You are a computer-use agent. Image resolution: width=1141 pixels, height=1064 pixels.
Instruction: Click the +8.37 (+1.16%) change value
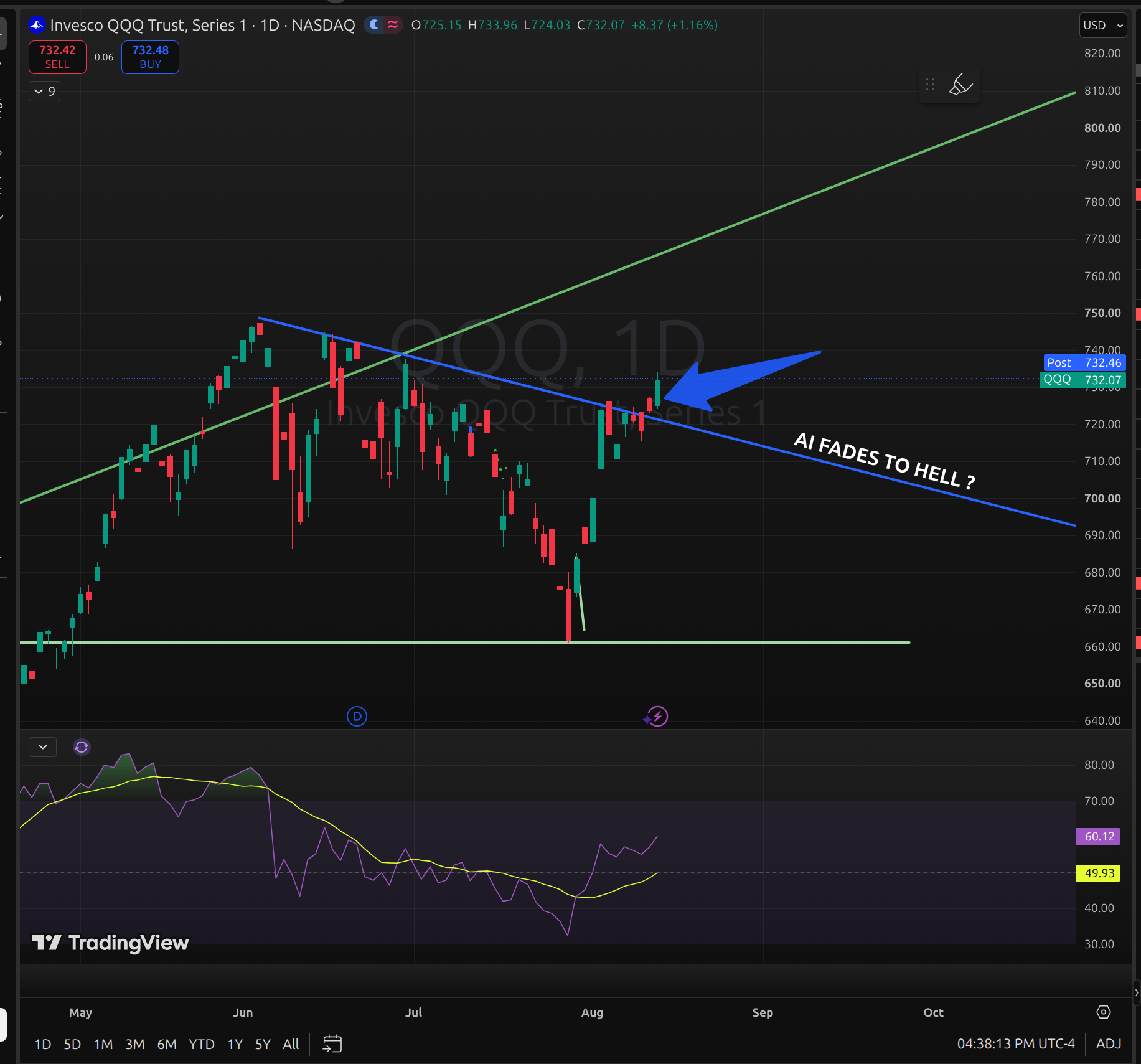click(x=675, y=25)
